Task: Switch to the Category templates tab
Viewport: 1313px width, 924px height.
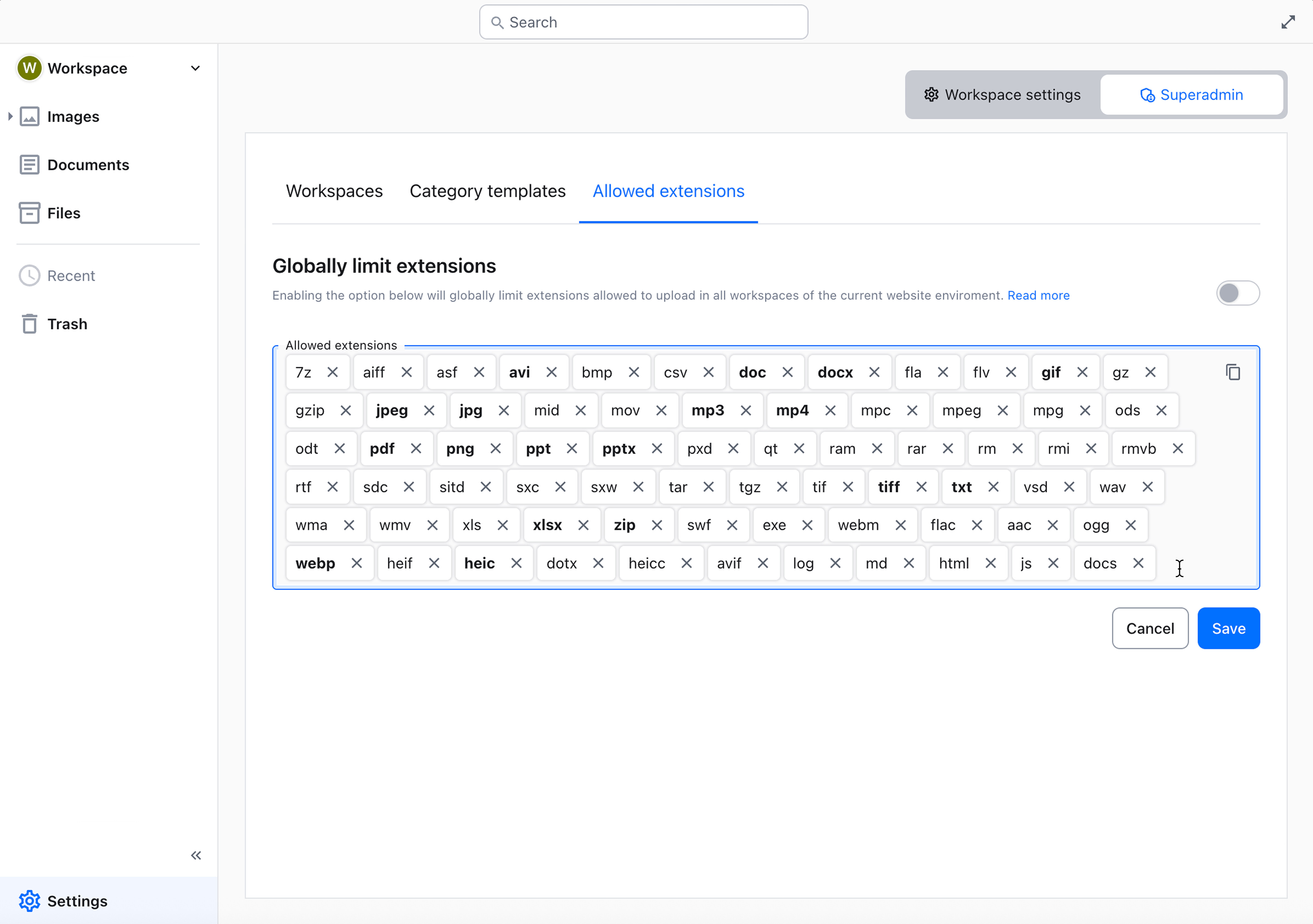Action: coord(487,191)
